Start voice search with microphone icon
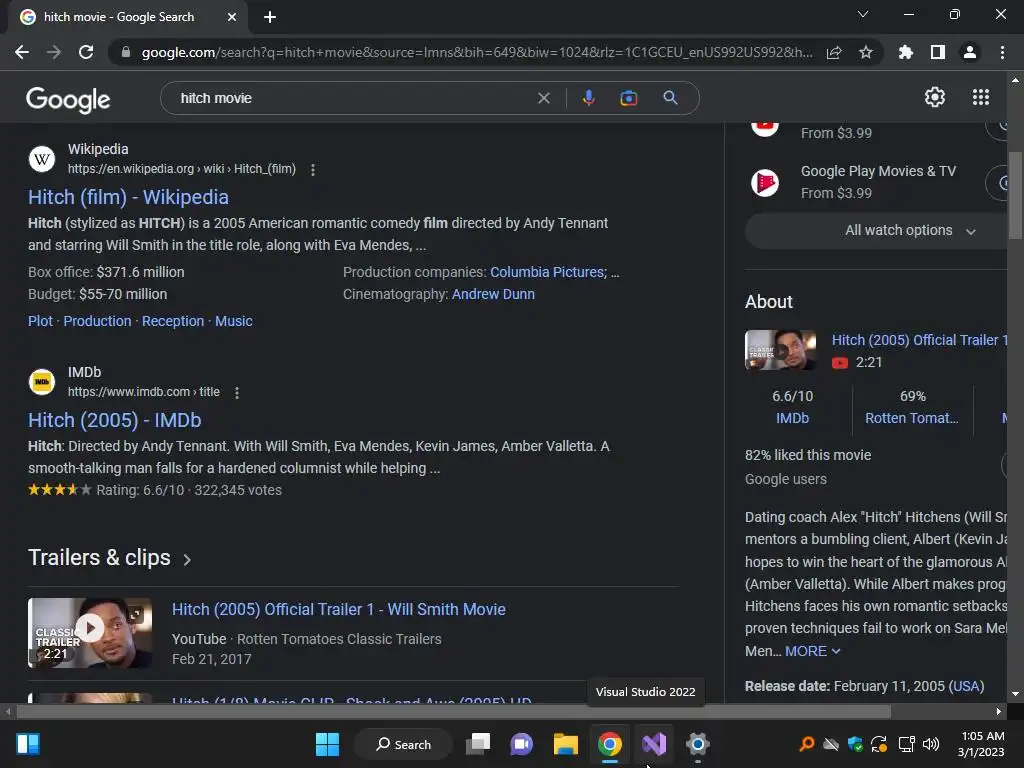 [x=588, y=98]
